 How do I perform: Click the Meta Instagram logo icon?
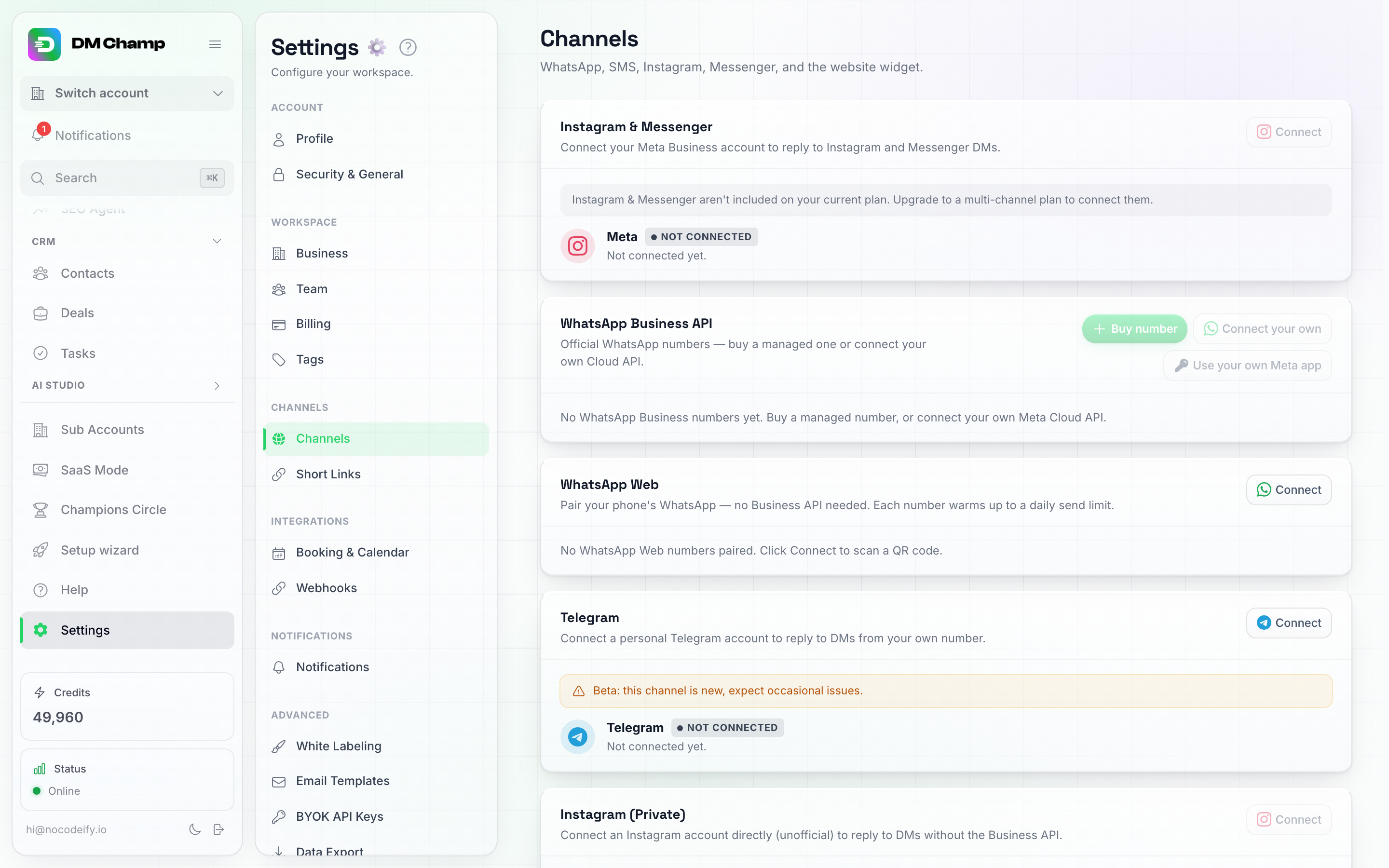(x=577, y=246)
